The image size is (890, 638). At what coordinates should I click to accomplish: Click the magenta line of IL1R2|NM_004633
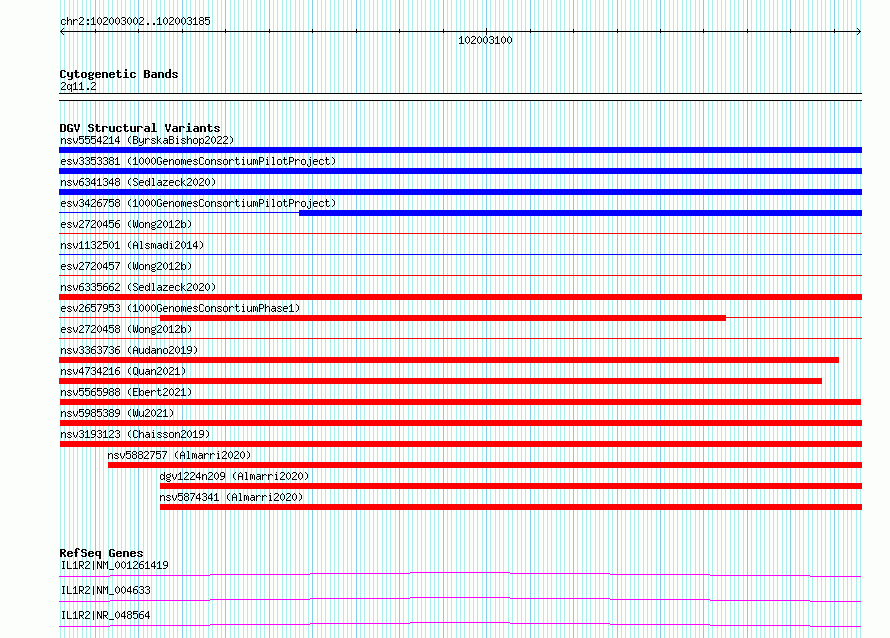(x=460, y=598)
